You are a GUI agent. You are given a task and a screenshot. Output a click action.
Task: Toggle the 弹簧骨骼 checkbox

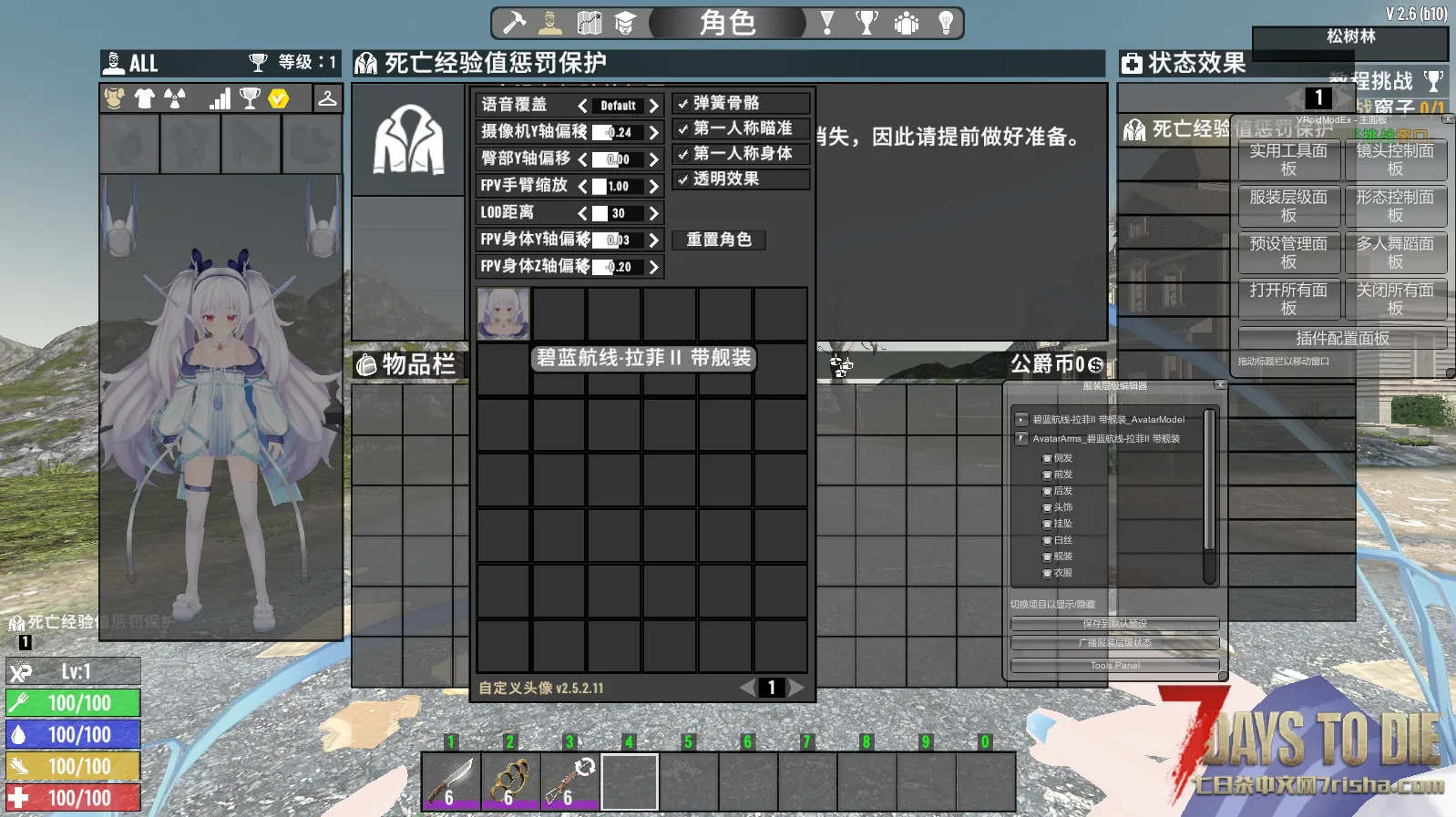coord(683,104)
